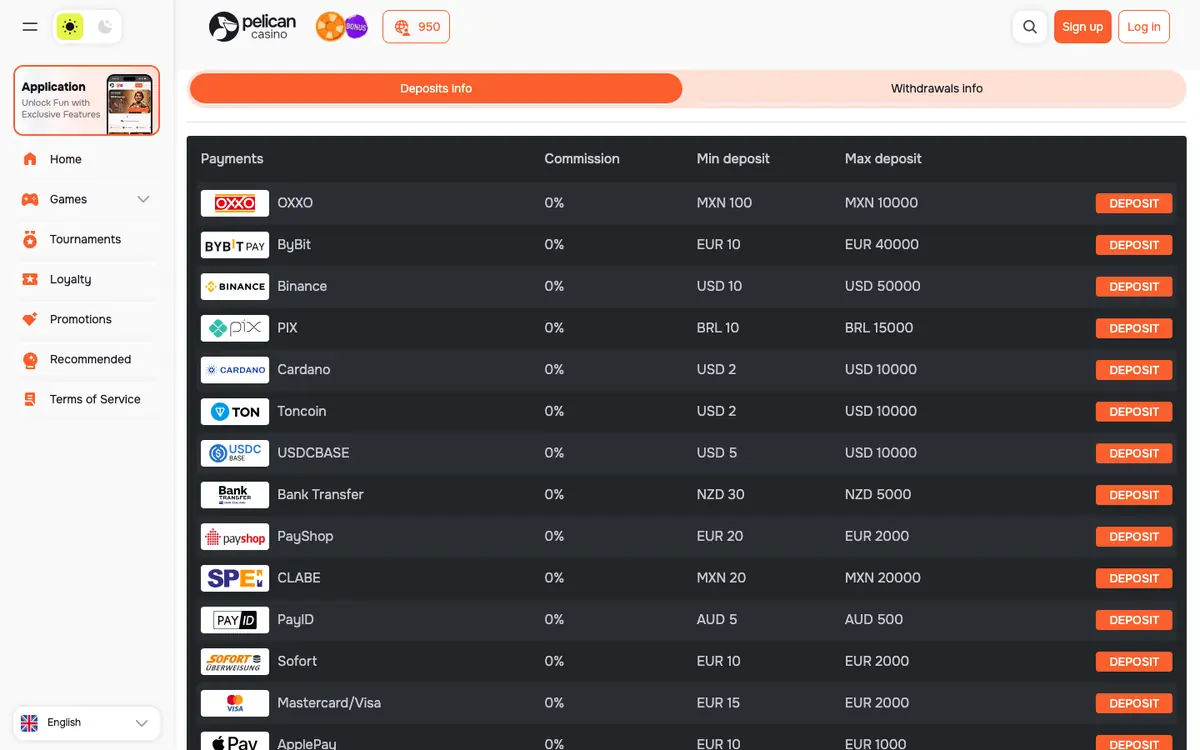Click DEPOSIT for OXXO
Image resolution: width=1200 pixels, height=750 pixels.
point(1134,203)
